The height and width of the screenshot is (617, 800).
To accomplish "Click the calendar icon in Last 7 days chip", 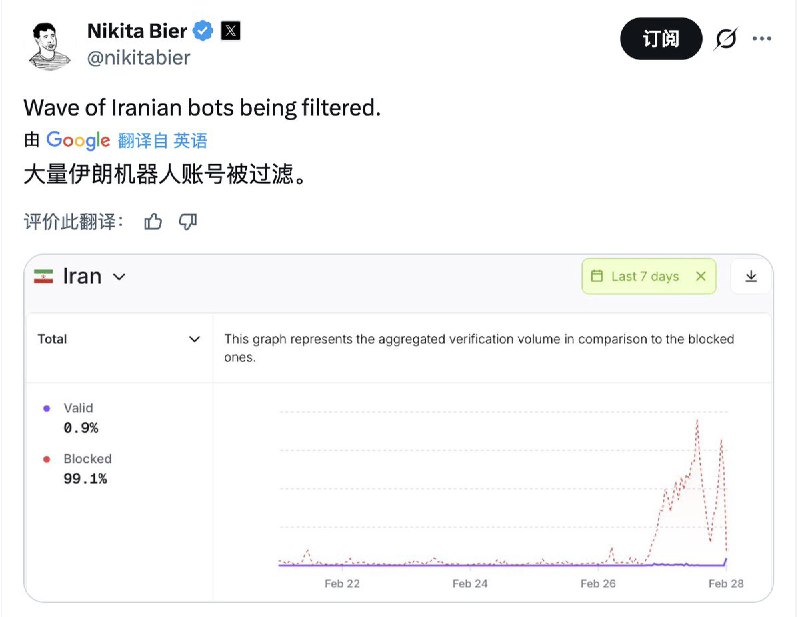I will coord(597,276).
